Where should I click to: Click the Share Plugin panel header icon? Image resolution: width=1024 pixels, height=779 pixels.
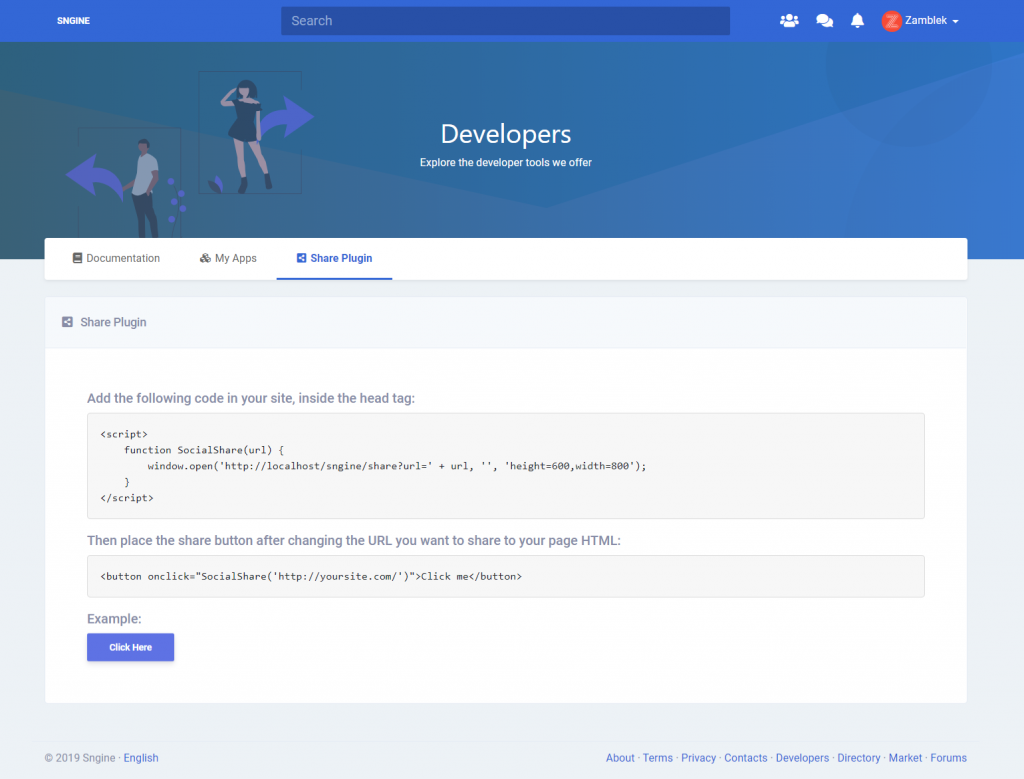(67, 322)
